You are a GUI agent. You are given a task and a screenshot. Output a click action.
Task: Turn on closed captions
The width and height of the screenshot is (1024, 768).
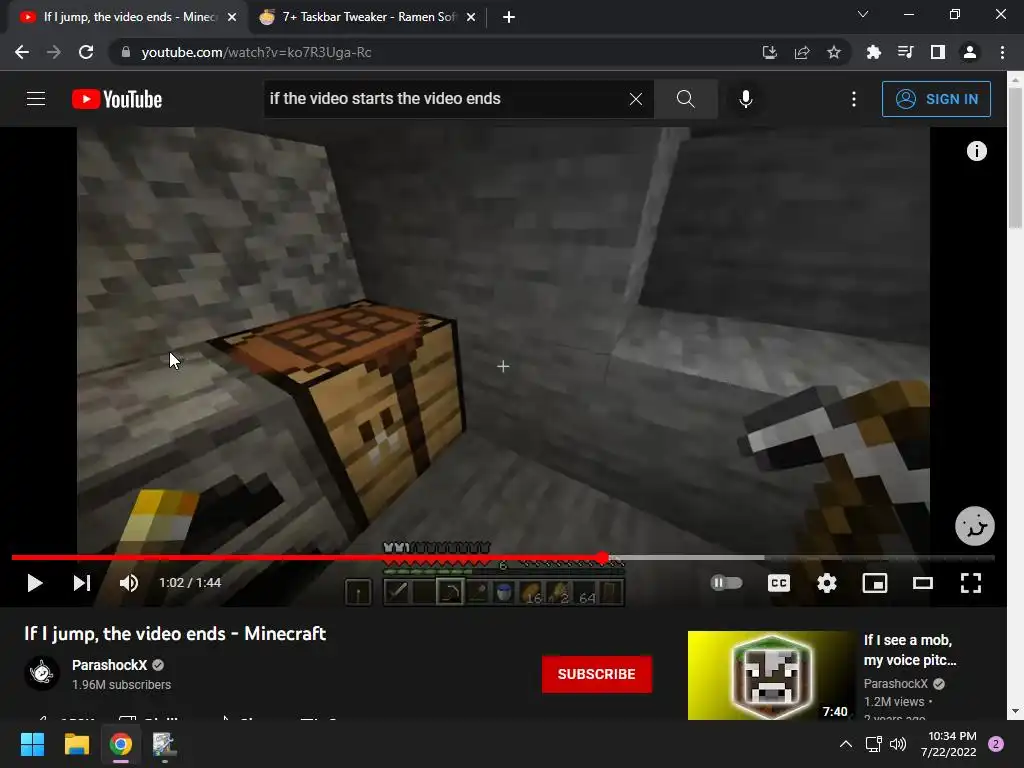778,583
